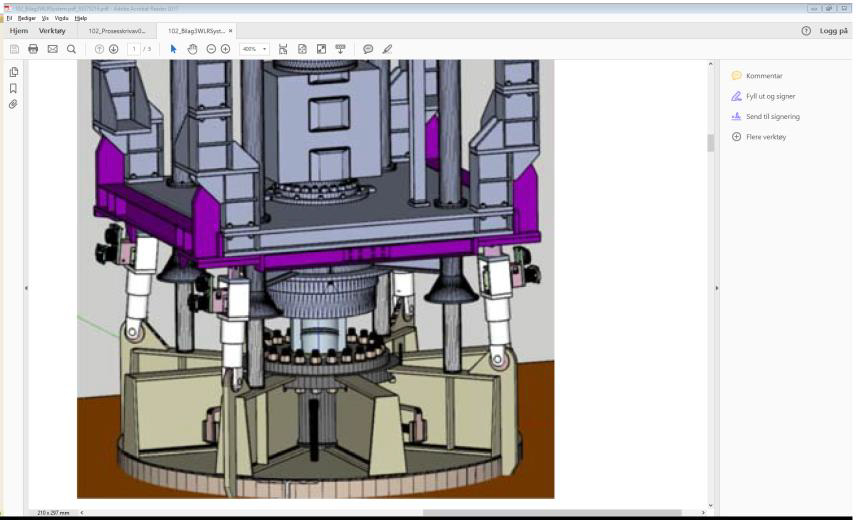The image size is (856, 520).
Task: Add a sticky note comment
Action: 368,49
